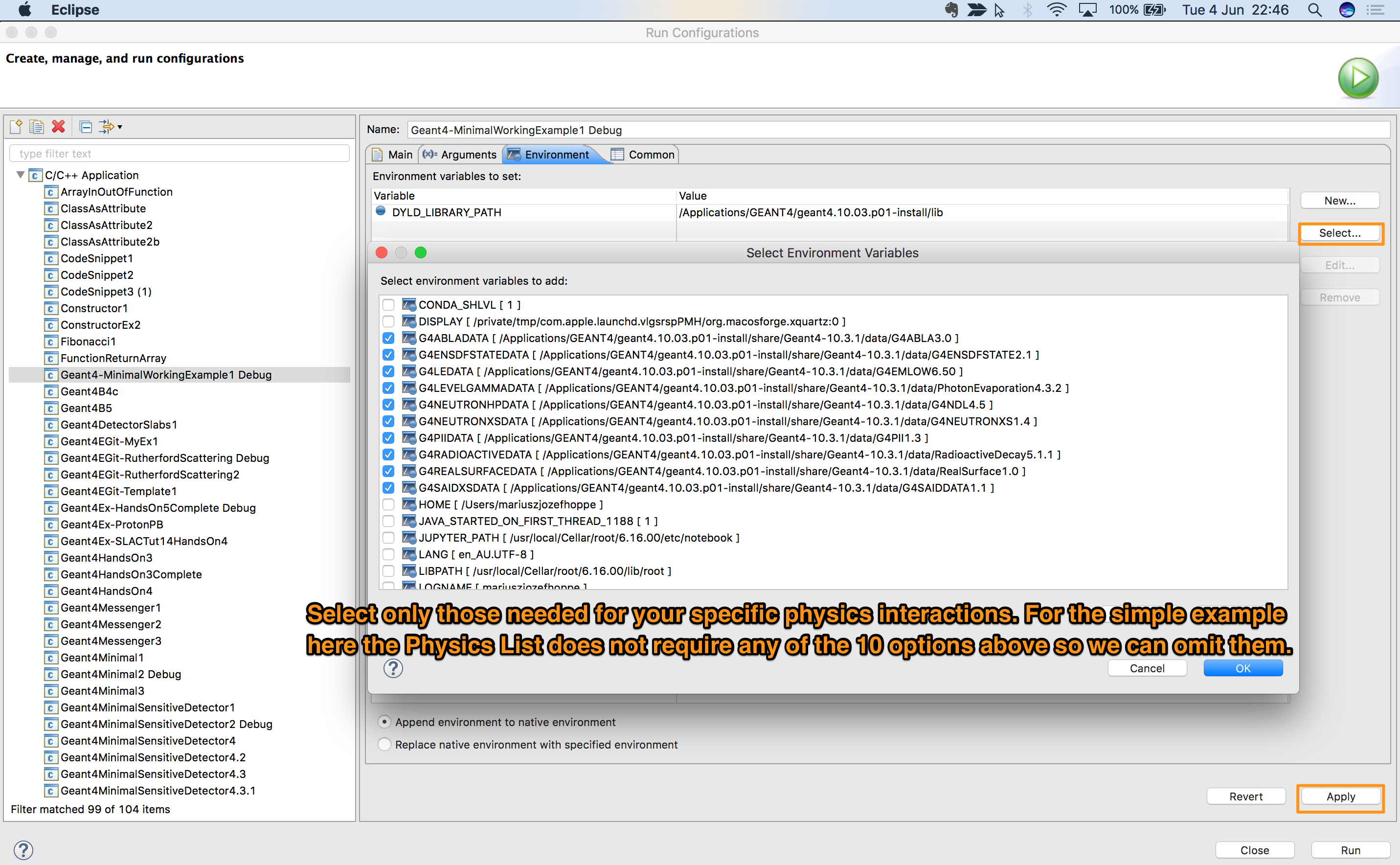Switch to the Main tab
1400x865 pixels.
[x=392, y=155]
